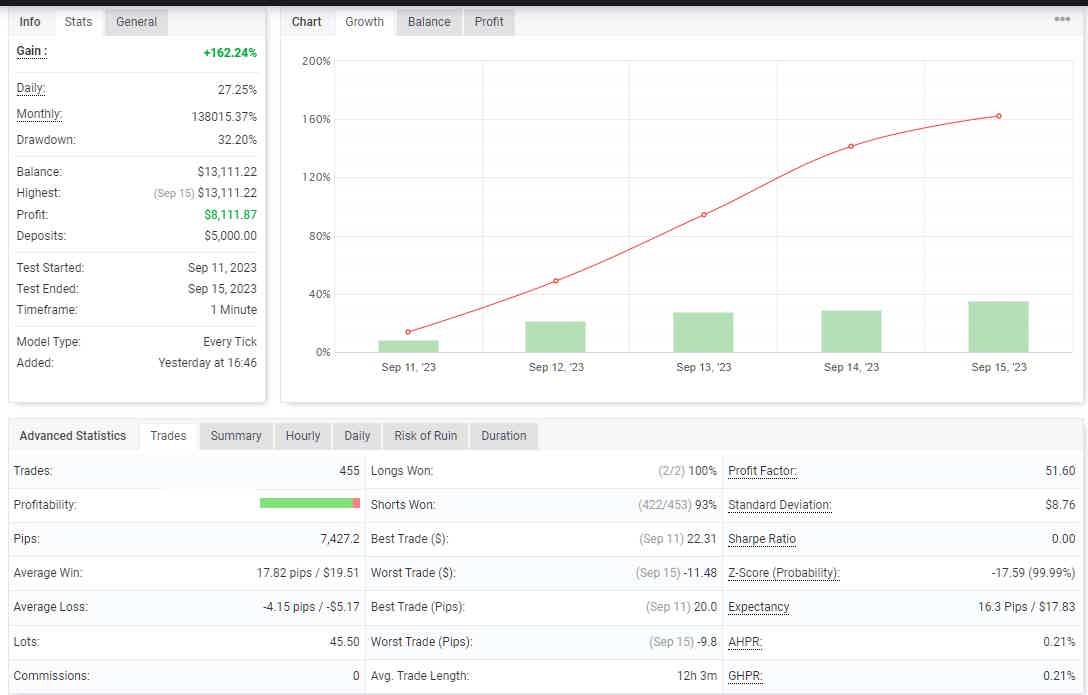Click the 17.82 pips / $19.51 average win

(308, 573)
